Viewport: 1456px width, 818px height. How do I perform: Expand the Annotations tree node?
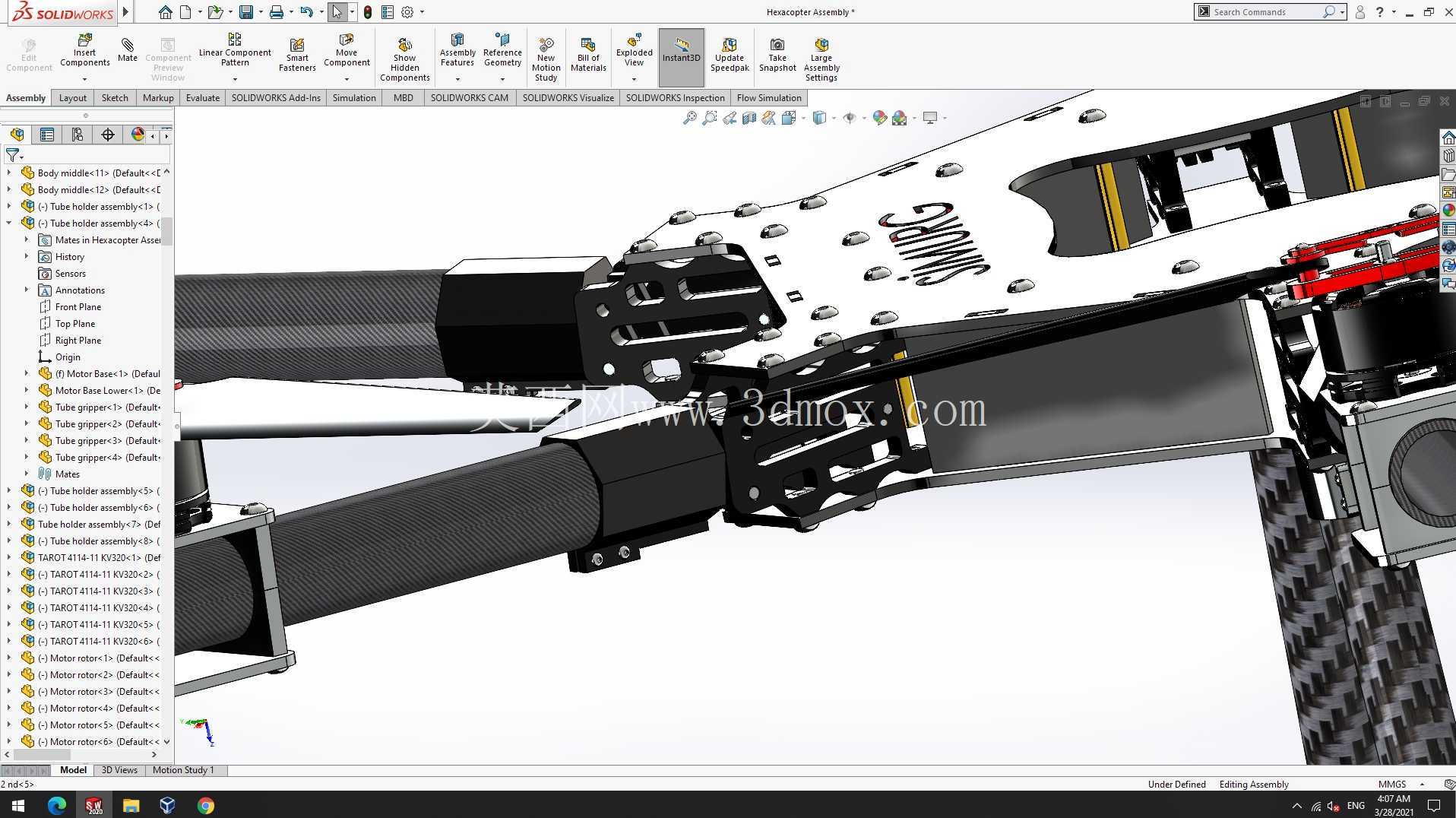click(27, 290)
